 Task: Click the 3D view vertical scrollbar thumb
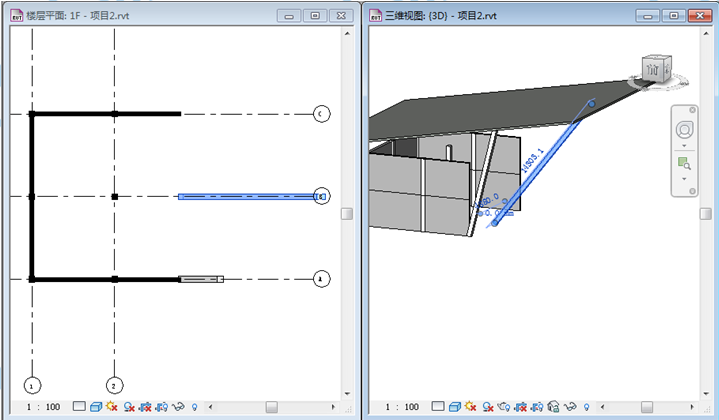click(706, 214)
